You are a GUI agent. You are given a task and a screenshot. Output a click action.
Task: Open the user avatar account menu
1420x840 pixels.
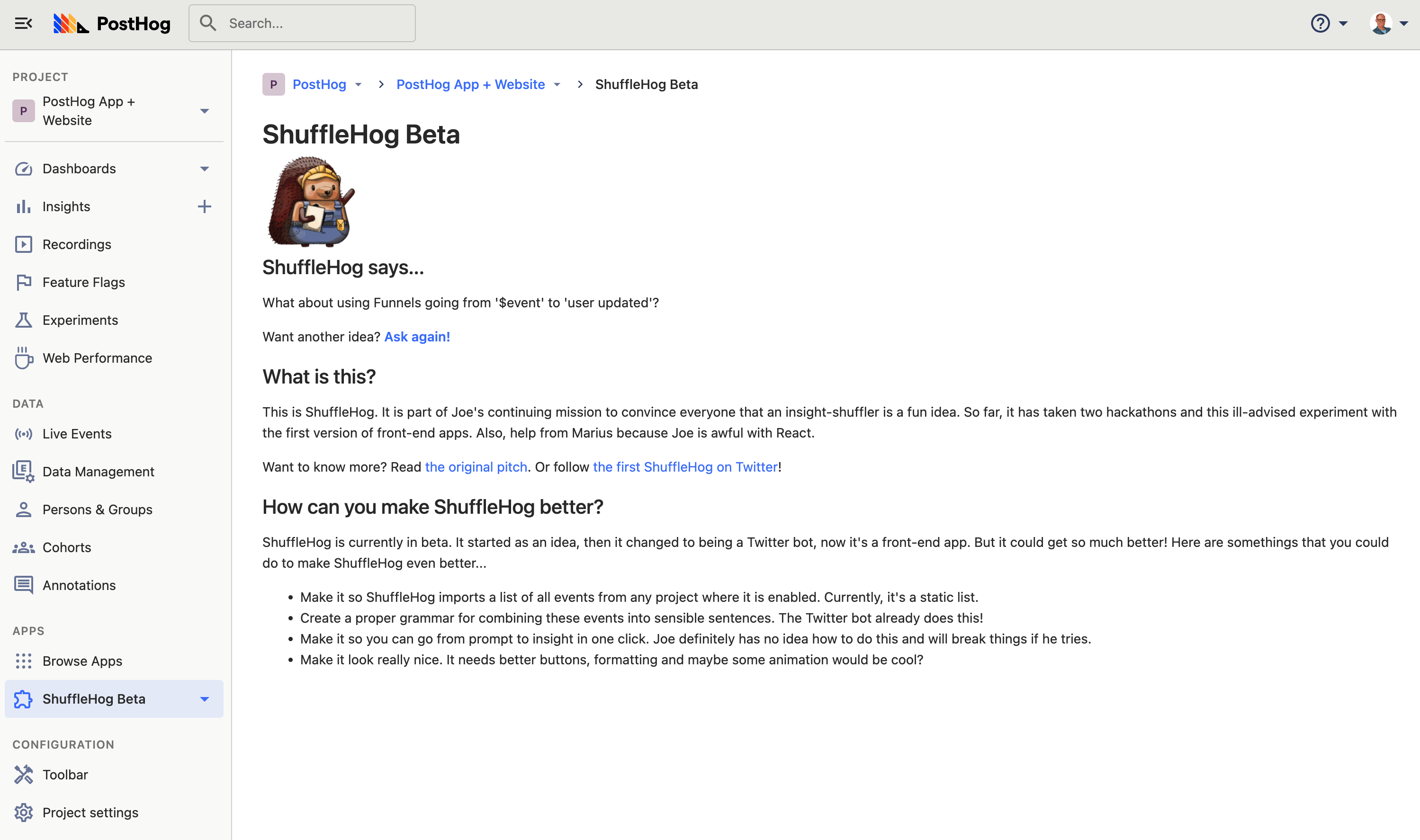1381,23
